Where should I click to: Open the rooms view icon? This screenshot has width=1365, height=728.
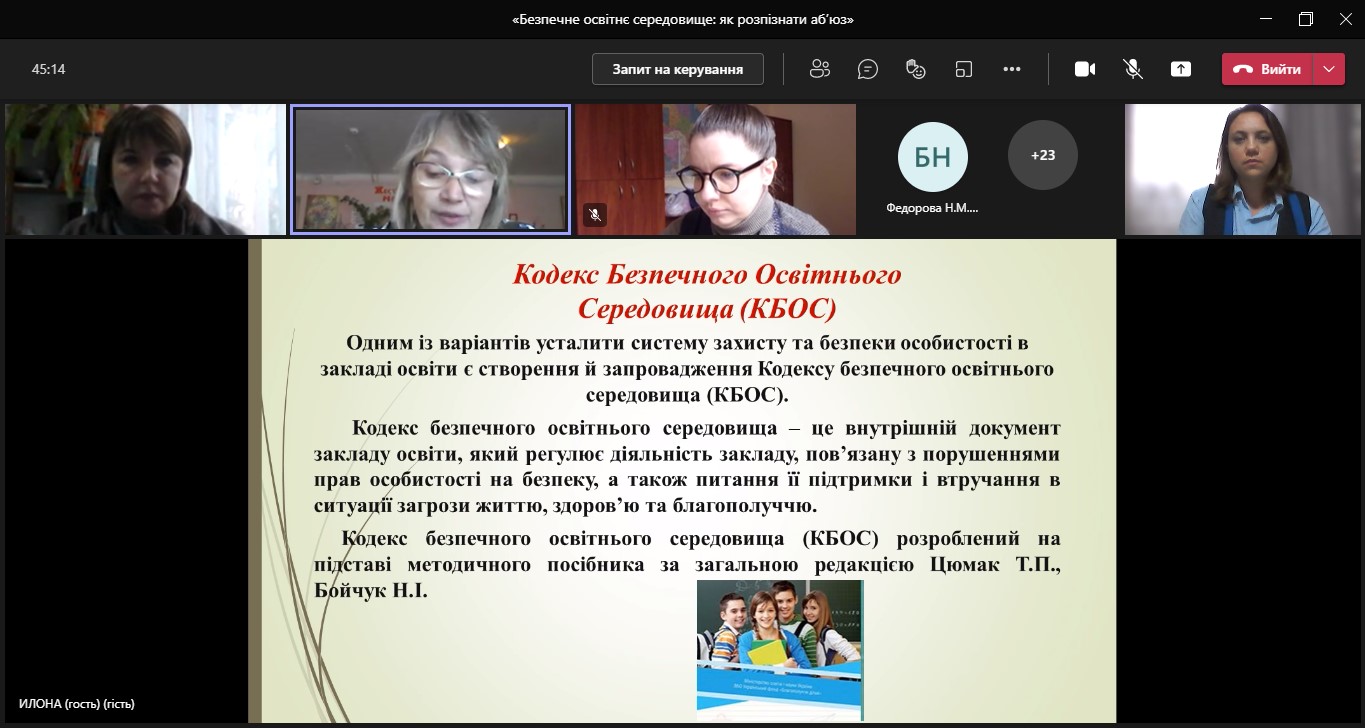(x=963, y=69)
